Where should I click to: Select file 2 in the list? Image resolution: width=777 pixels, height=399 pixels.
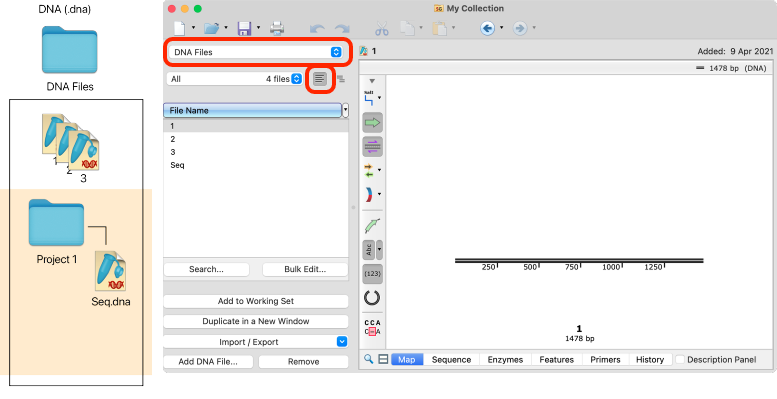click(256, 139)
